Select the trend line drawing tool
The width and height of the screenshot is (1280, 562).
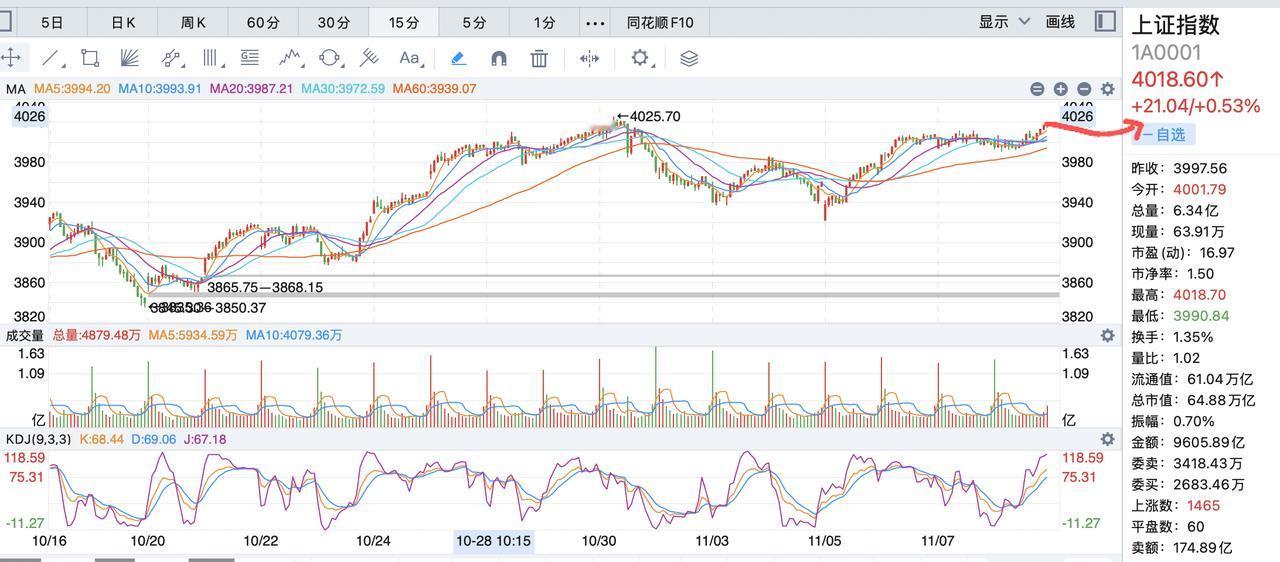point(52,58)
